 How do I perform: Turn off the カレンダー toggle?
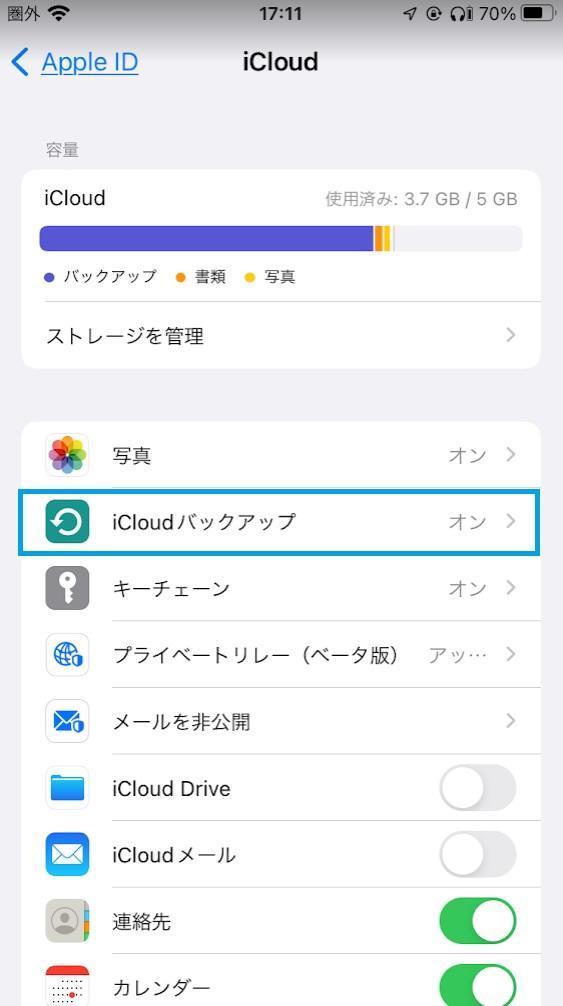pos(478,986)
